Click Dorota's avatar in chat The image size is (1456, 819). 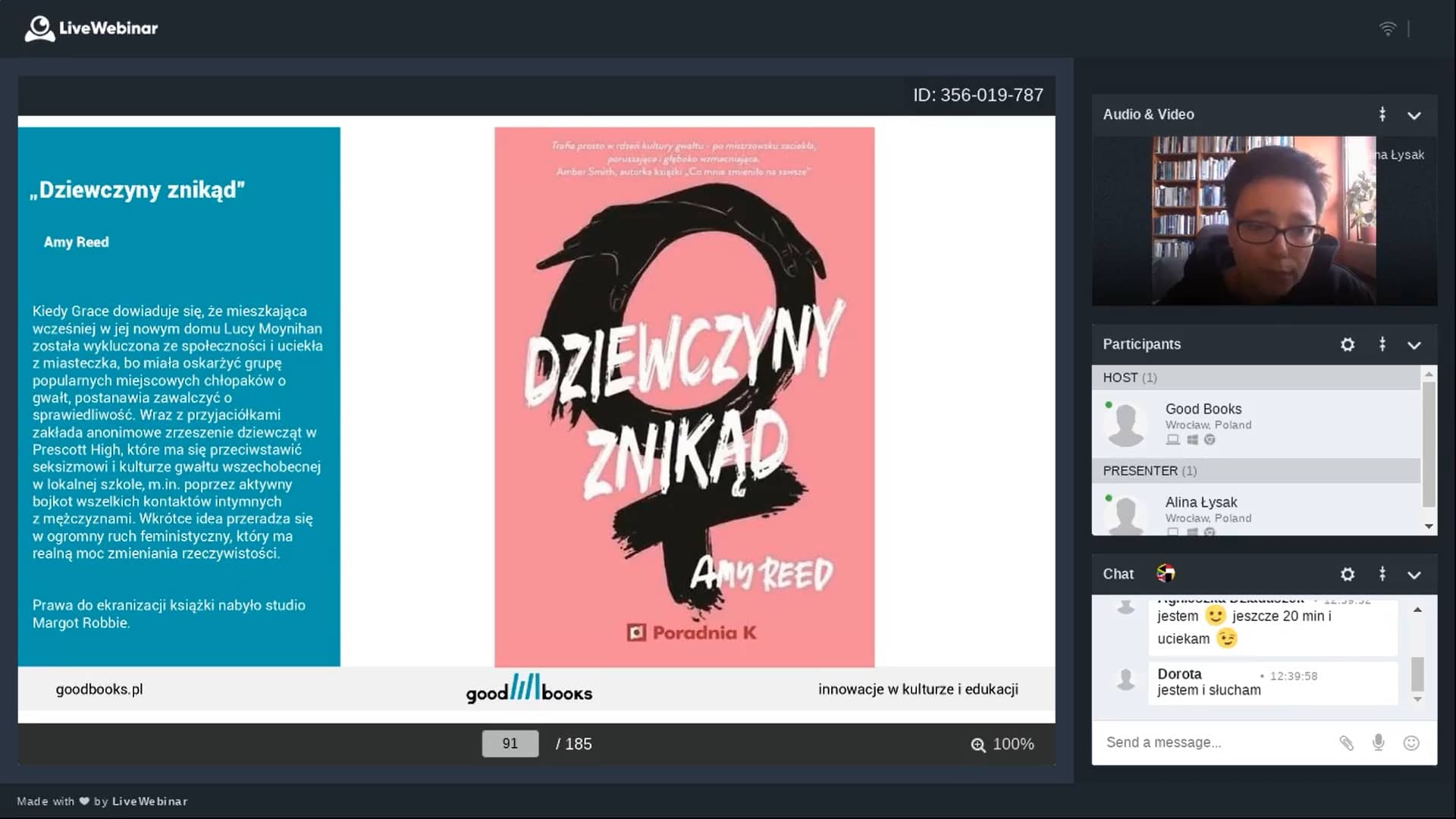pyautogui.click(x=1126, y=680)
